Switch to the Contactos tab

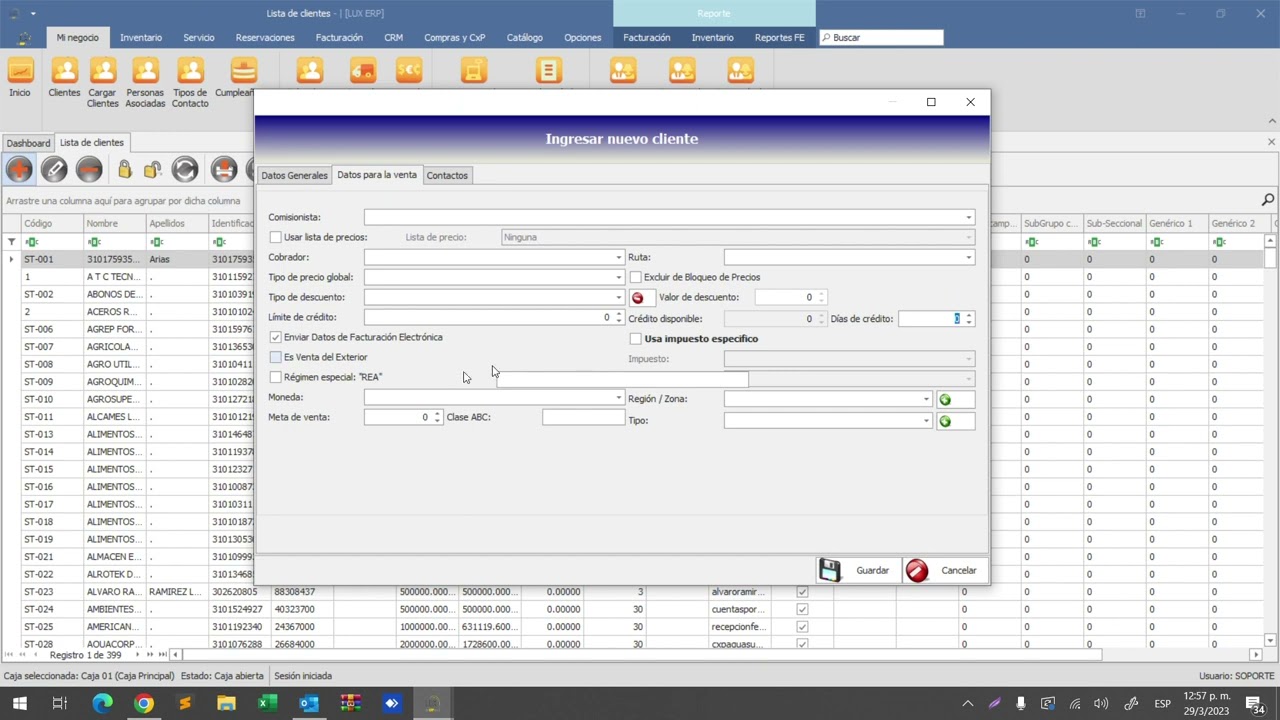(x=447, y=175)
